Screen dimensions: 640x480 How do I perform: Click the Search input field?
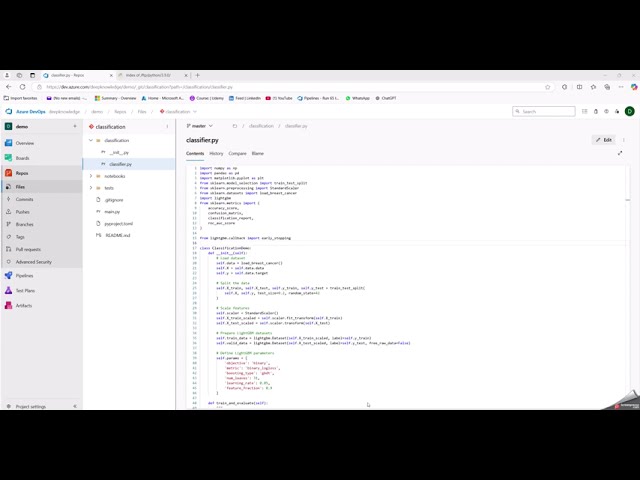click(x=544, y=111)
